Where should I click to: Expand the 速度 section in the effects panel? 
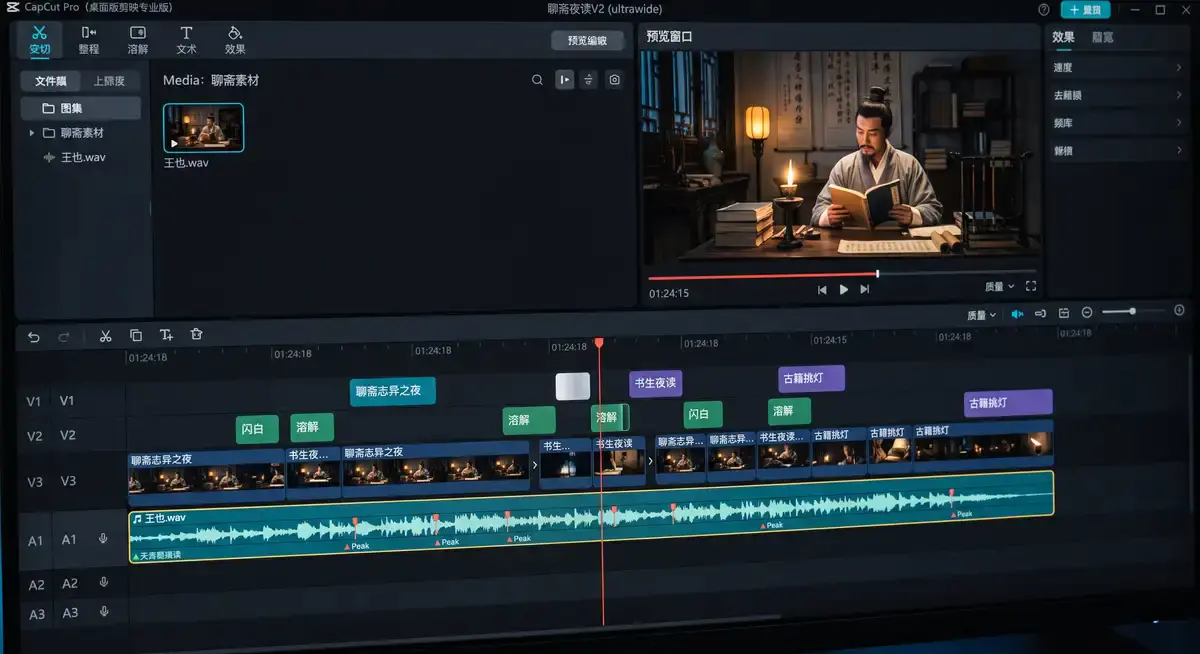(1115, 68)
